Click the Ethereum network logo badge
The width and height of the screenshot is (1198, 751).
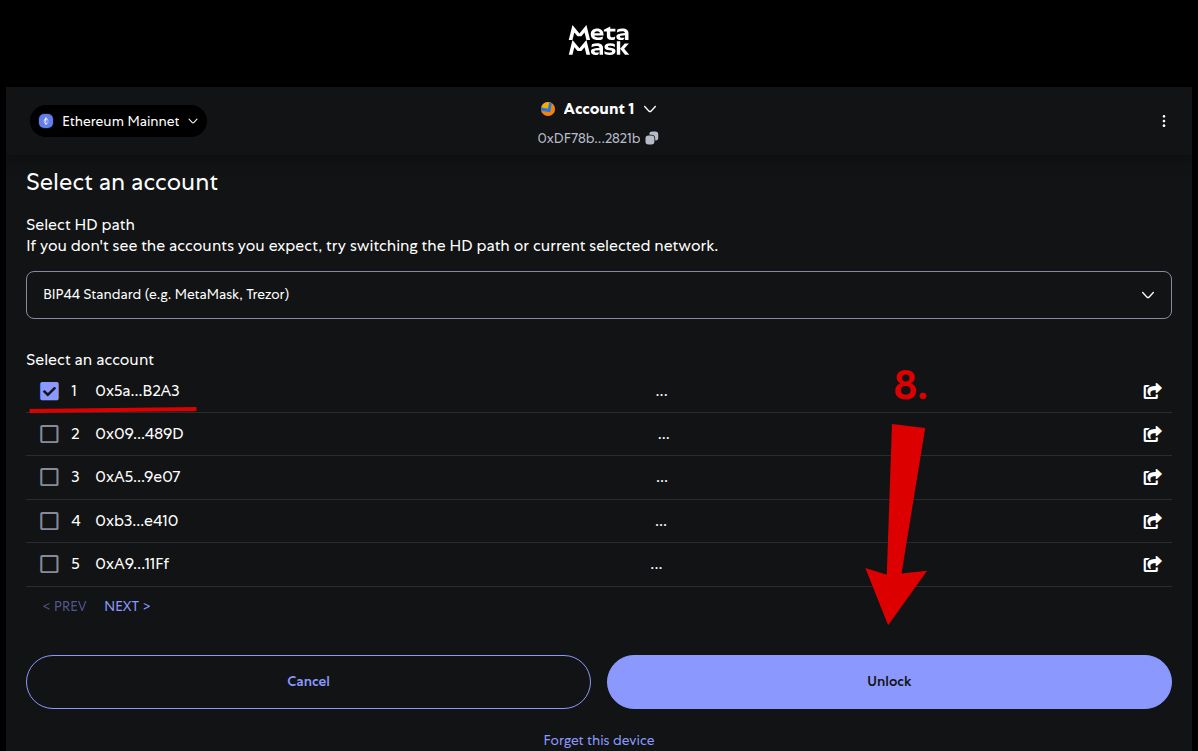click(44, 120)
